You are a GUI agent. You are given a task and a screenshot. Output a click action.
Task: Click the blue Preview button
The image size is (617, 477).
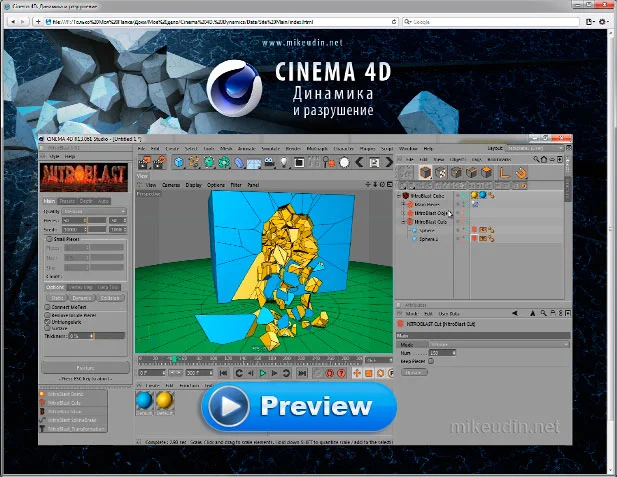pos(299,407)
